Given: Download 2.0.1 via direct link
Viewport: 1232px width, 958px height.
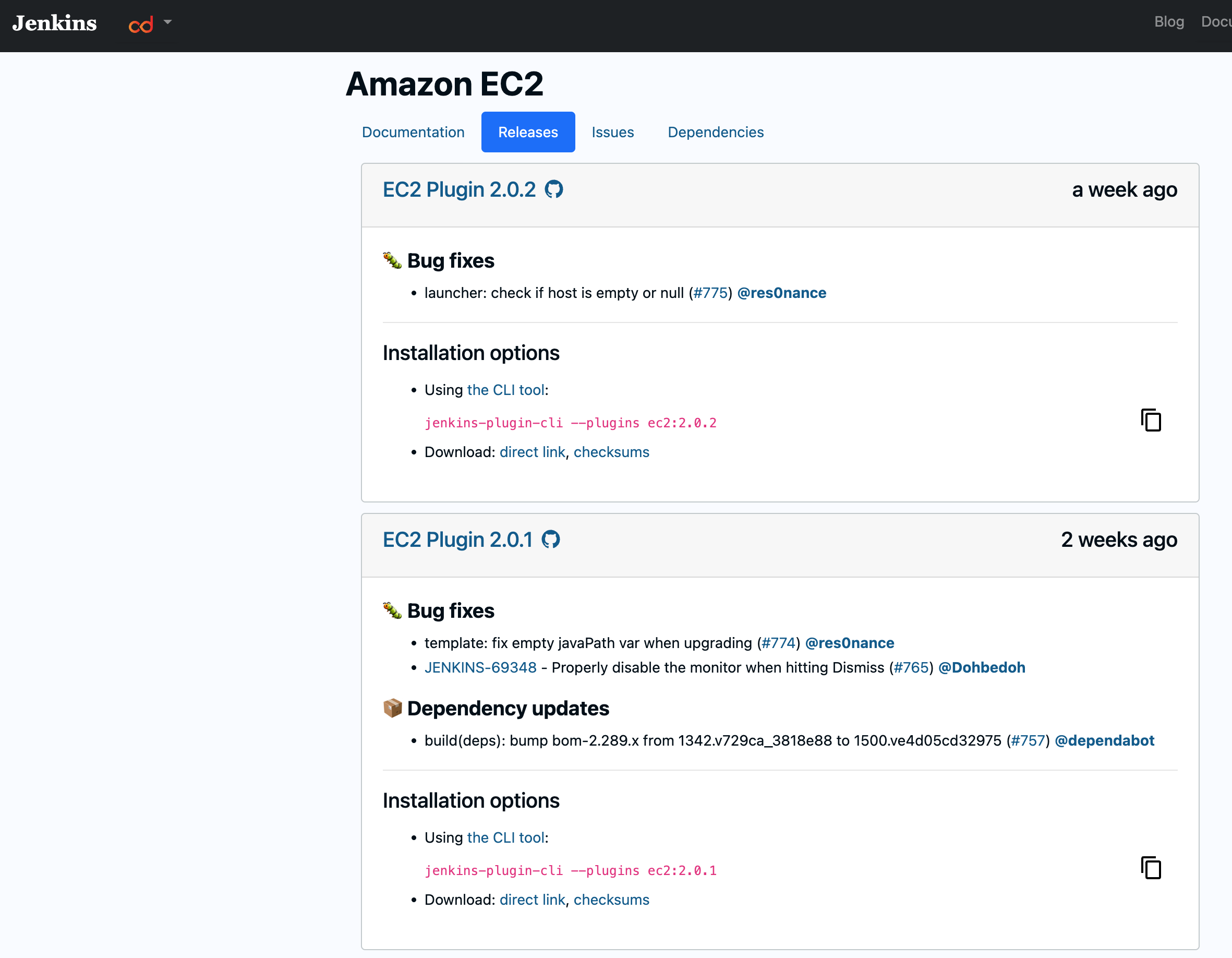Looking at the screenshot, I should pos(533,900).
